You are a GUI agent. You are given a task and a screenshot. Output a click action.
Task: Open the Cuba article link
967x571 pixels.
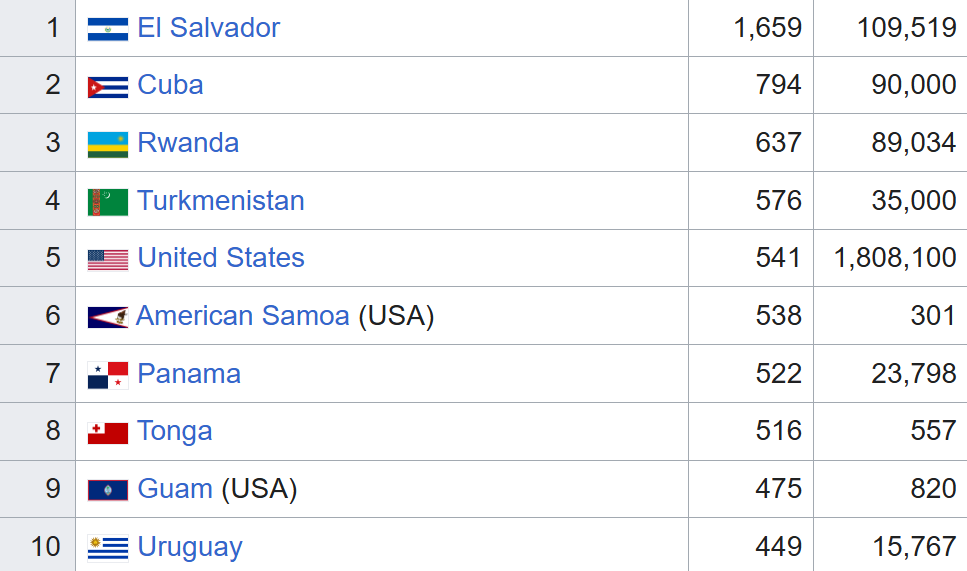point(170,85)
